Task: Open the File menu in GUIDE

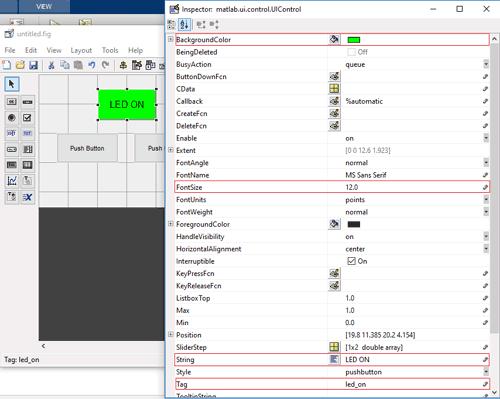Action: coord(10,50)
